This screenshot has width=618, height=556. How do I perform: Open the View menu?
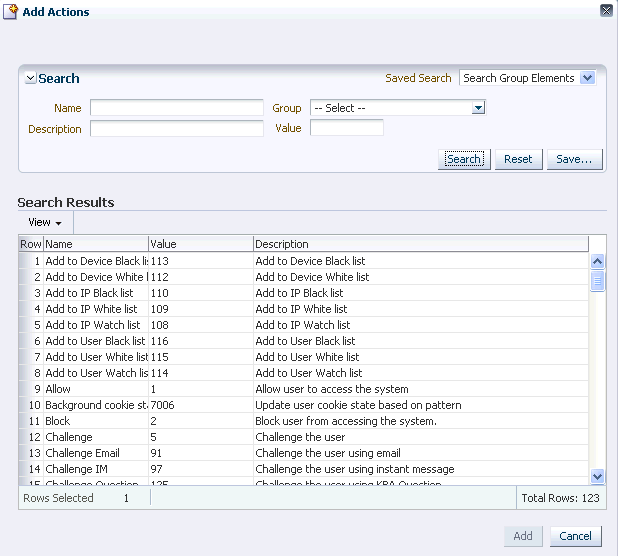coord(45,222)
